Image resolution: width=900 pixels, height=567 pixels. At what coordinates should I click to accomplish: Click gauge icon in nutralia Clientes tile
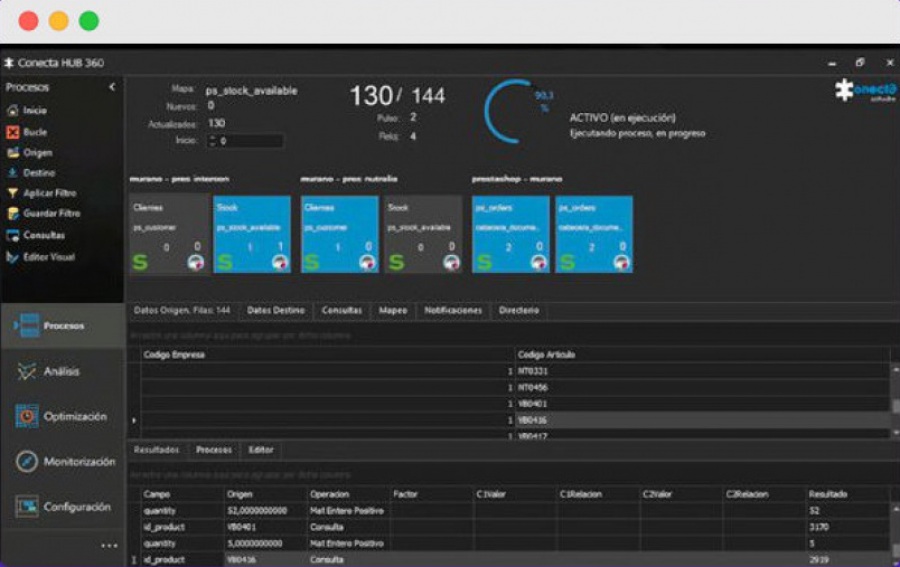(367, 263)
